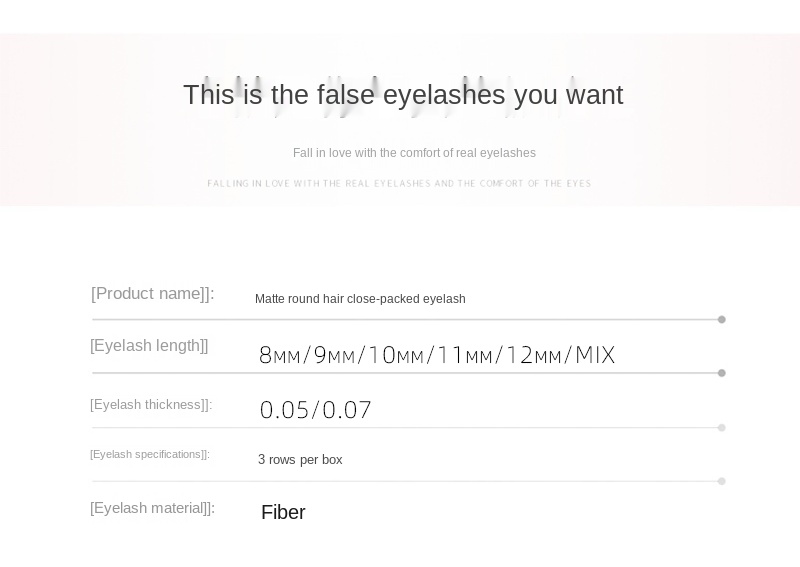This screenshot has width=800, height=567.
Task: Click the "Fall in love with the comfort" subtitle
Action: (414, 153)
